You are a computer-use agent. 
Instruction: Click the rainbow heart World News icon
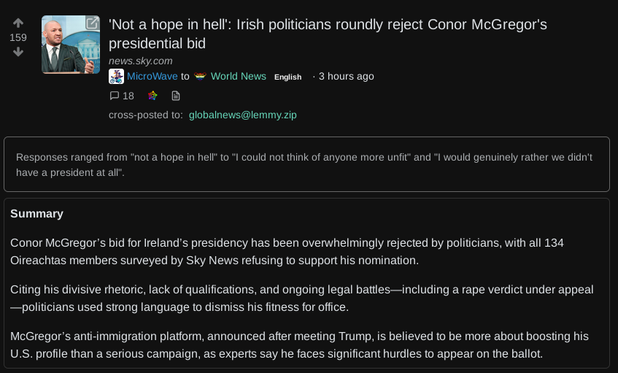click(x=200, y=76)
